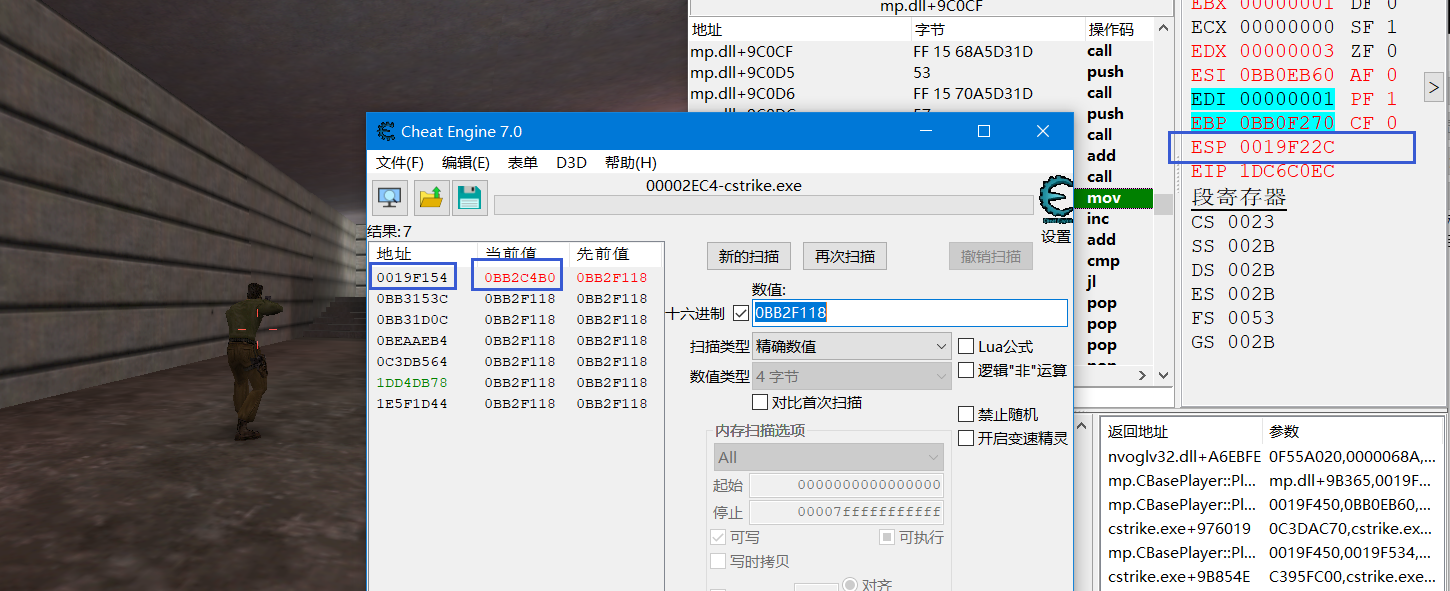Maximize the Cheat Engine window
1450x591 pixels.
tap(984, 131)
